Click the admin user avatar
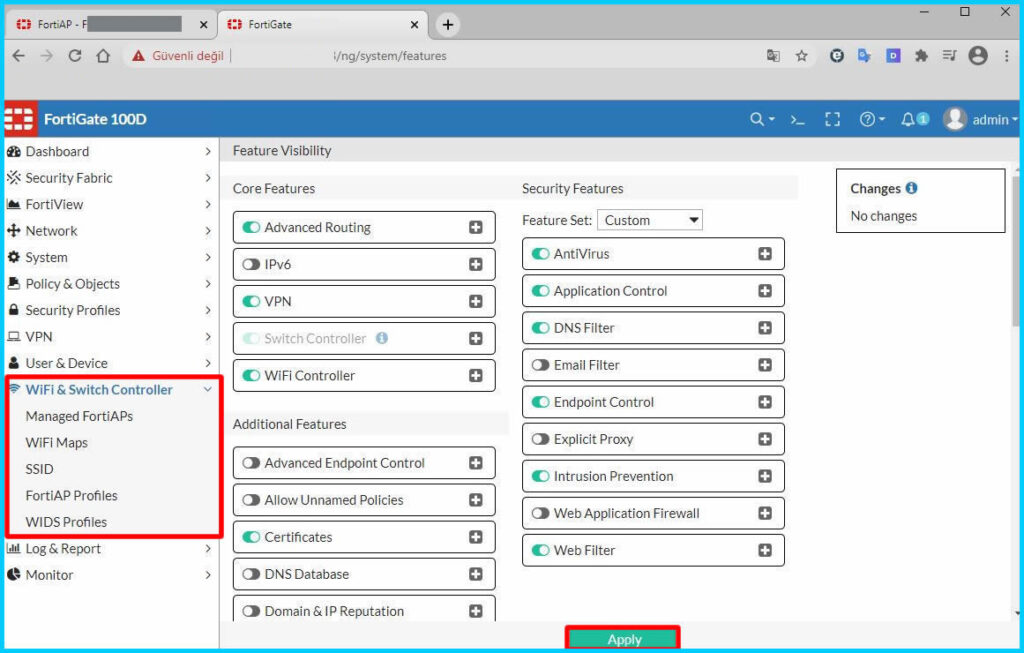 tap(955, 119)
